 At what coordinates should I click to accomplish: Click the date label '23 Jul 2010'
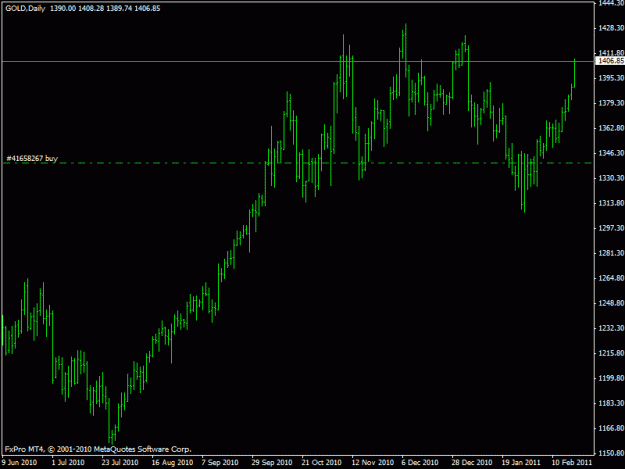point(120,463)
